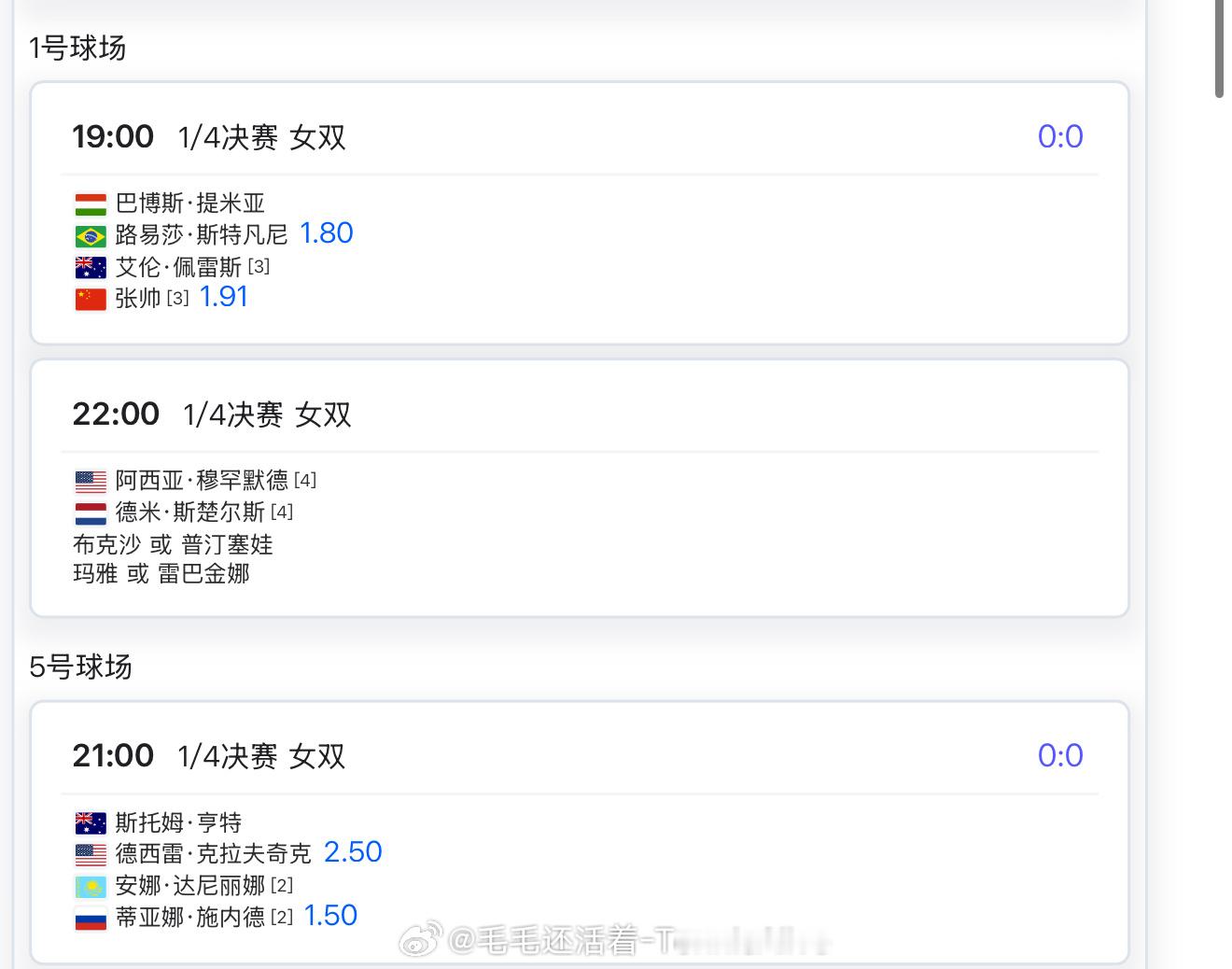Click the Weibo logo in the watermark
Viewport: 1232px width, 969px height.
pos(421,941)
